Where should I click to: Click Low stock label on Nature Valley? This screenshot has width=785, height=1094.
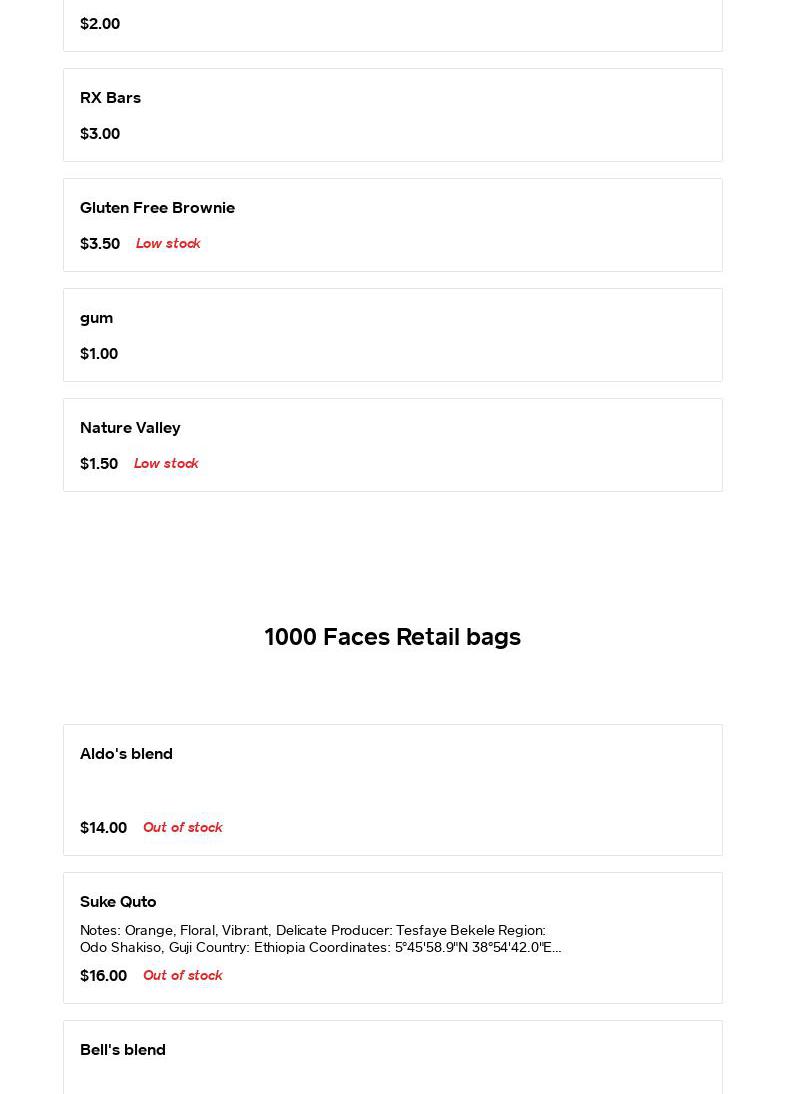pyautogui.click(x=166, y=464)
